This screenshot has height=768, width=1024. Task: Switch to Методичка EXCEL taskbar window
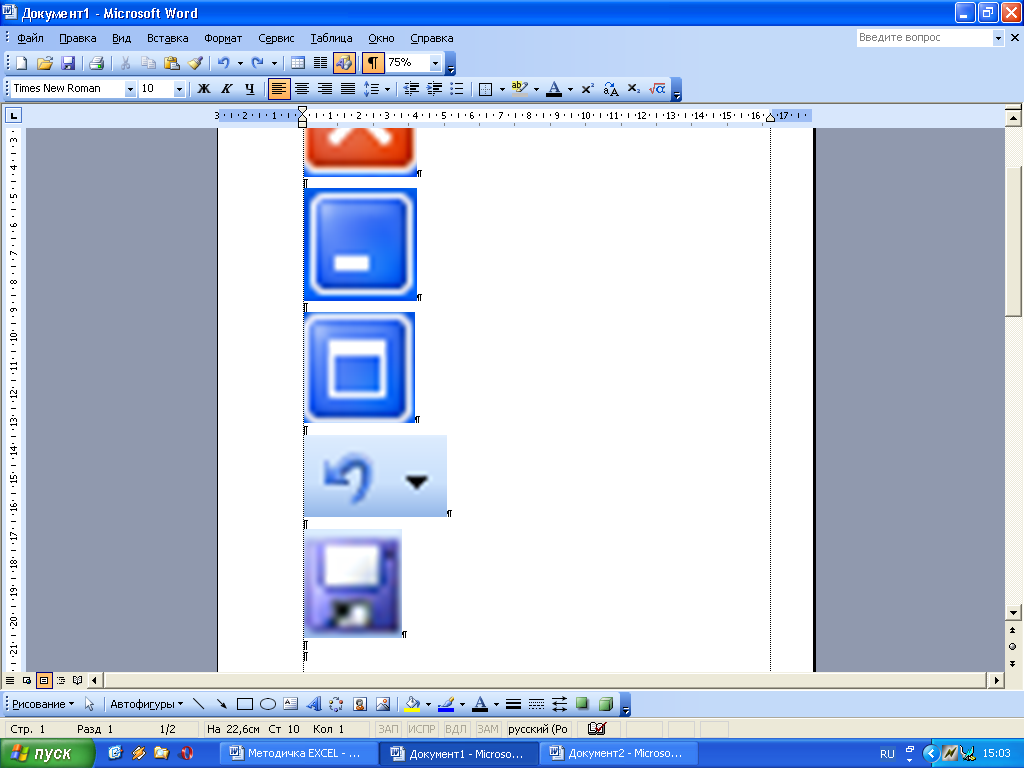(x=298, y=753)
